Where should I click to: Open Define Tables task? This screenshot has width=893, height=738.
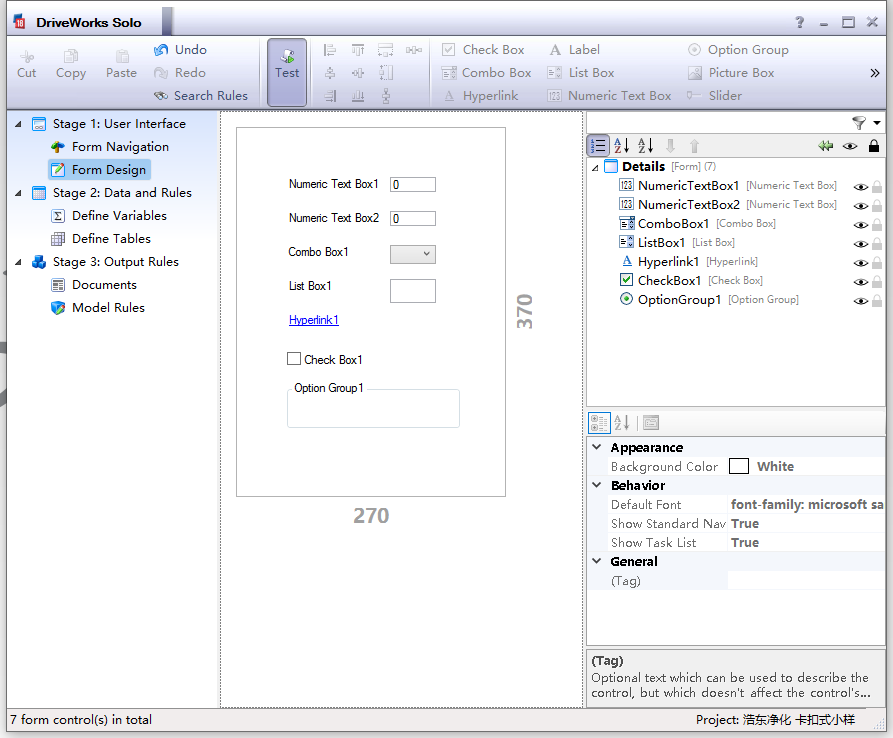[101, 239]
